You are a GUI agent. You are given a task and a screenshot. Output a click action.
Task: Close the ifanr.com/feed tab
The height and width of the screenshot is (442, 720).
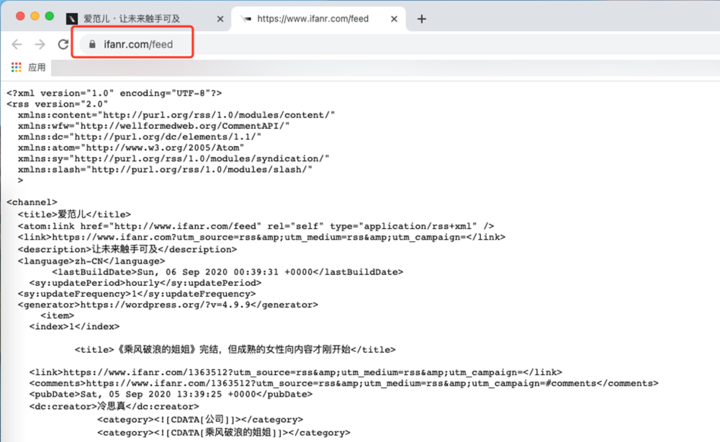click(394, 19)
